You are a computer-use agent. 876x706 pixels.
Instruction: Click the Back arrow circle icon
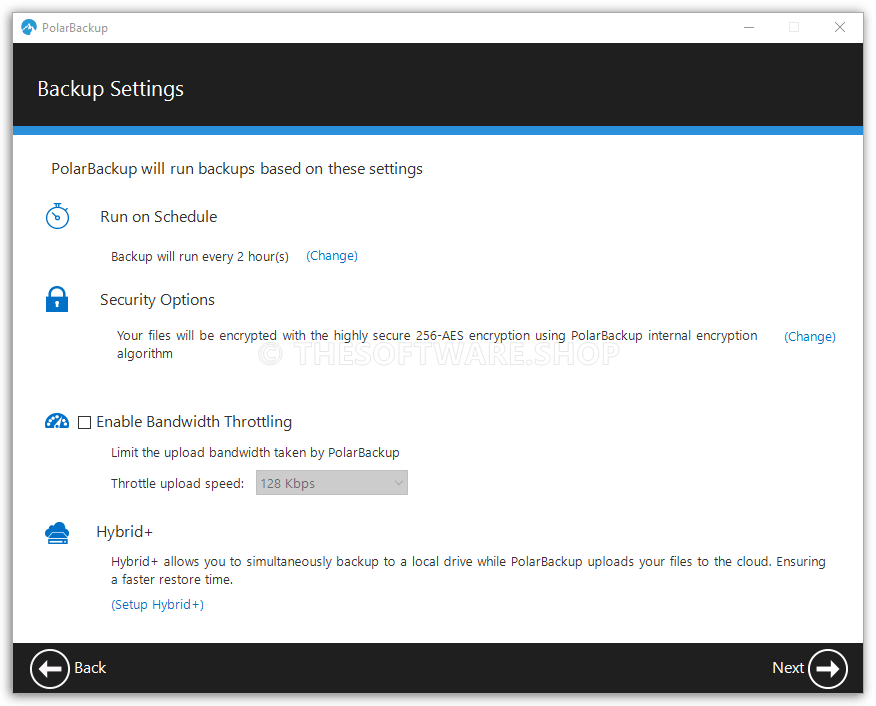(x=50, y=668)
